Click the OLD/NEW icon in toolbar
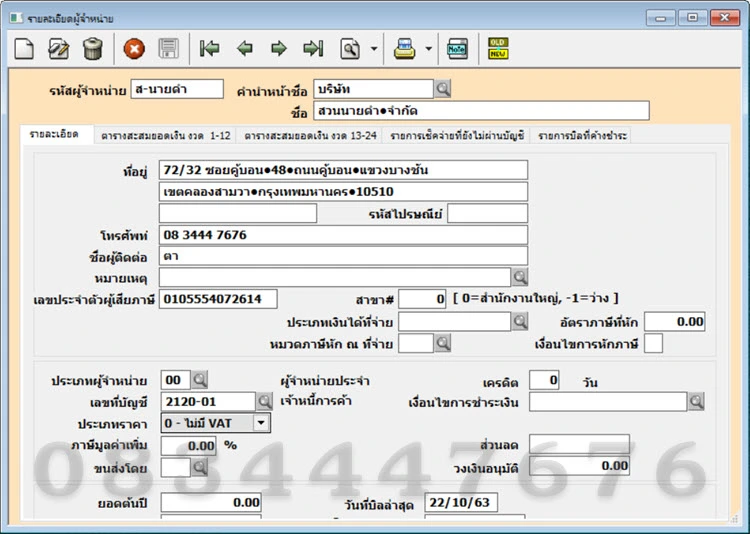The width and height of the screenshot is (750, 534). click(498, 49)
